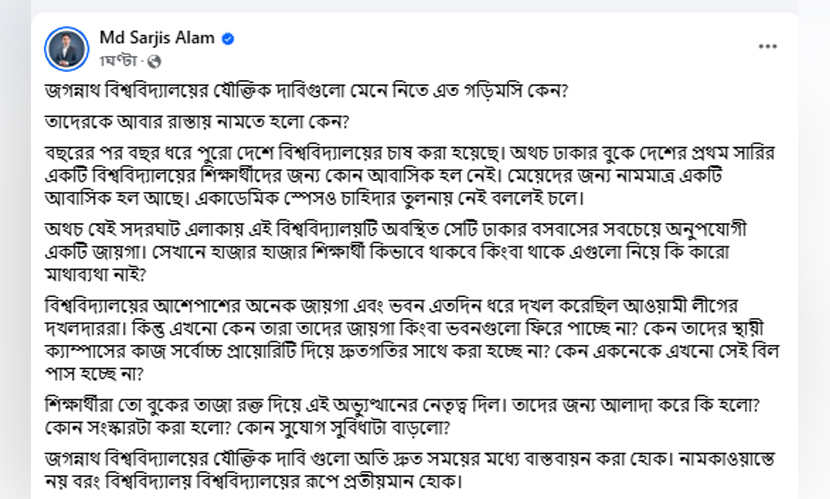The image size is (830, 499).
Task: Click the line beginning "আবাসিক হল আছে"
Action: 314,198
